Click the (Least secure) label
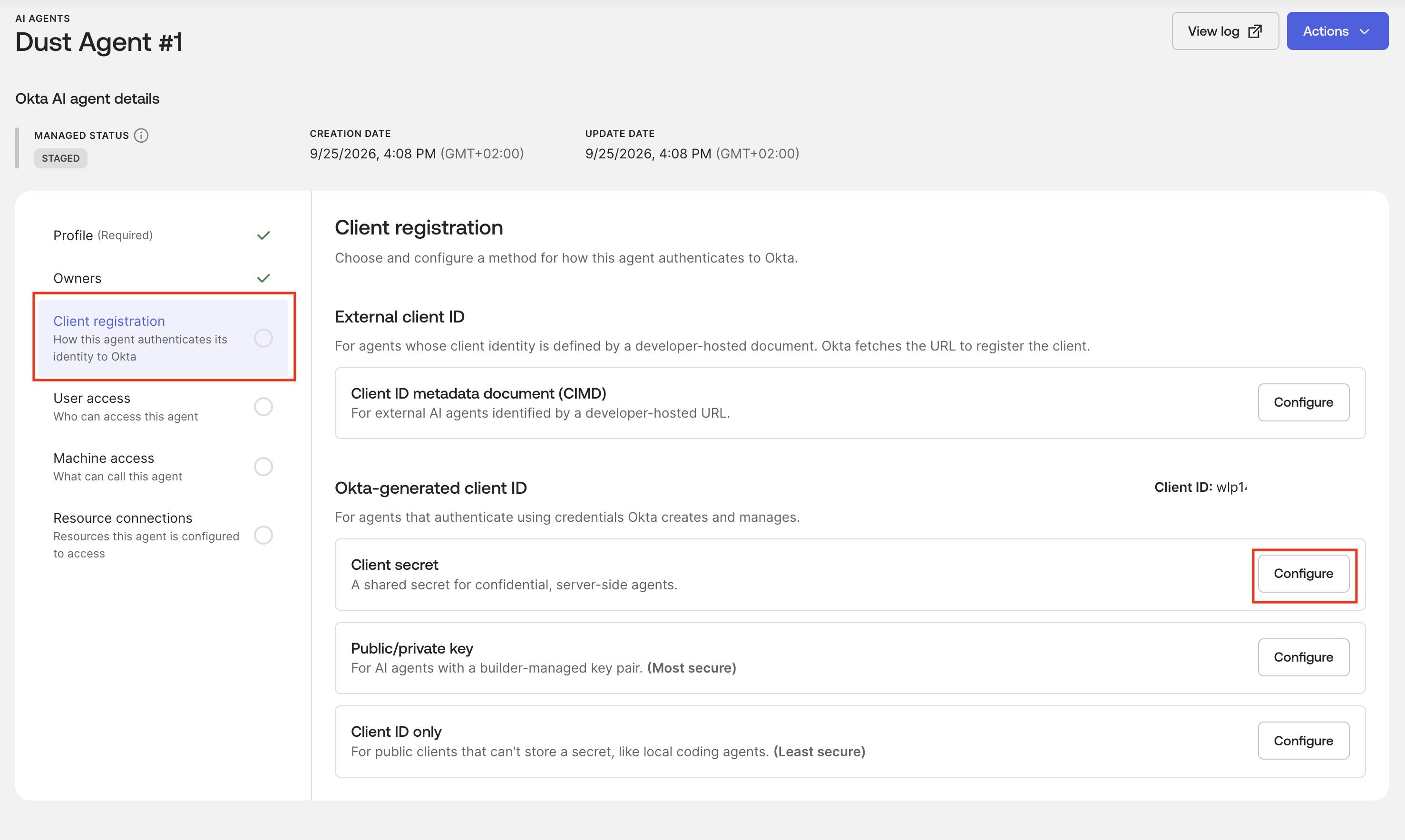The height and width of the screenshot is (840, 1405). tap(820, 752)
